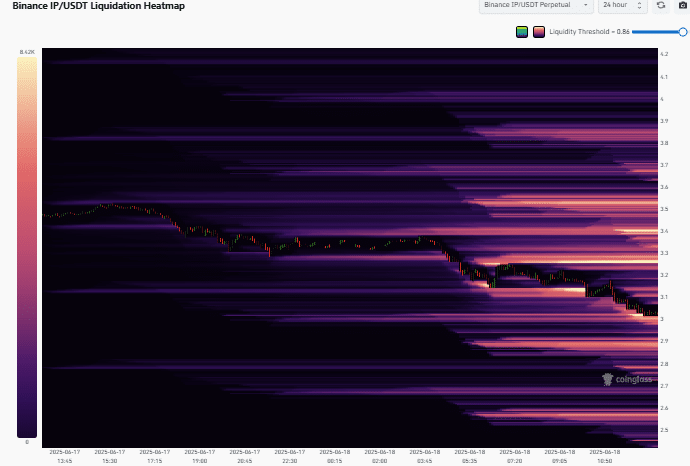Viewport: 690px width, 466px height.
Task: Click the 3.3 price axis label
Action: point(664,253)
